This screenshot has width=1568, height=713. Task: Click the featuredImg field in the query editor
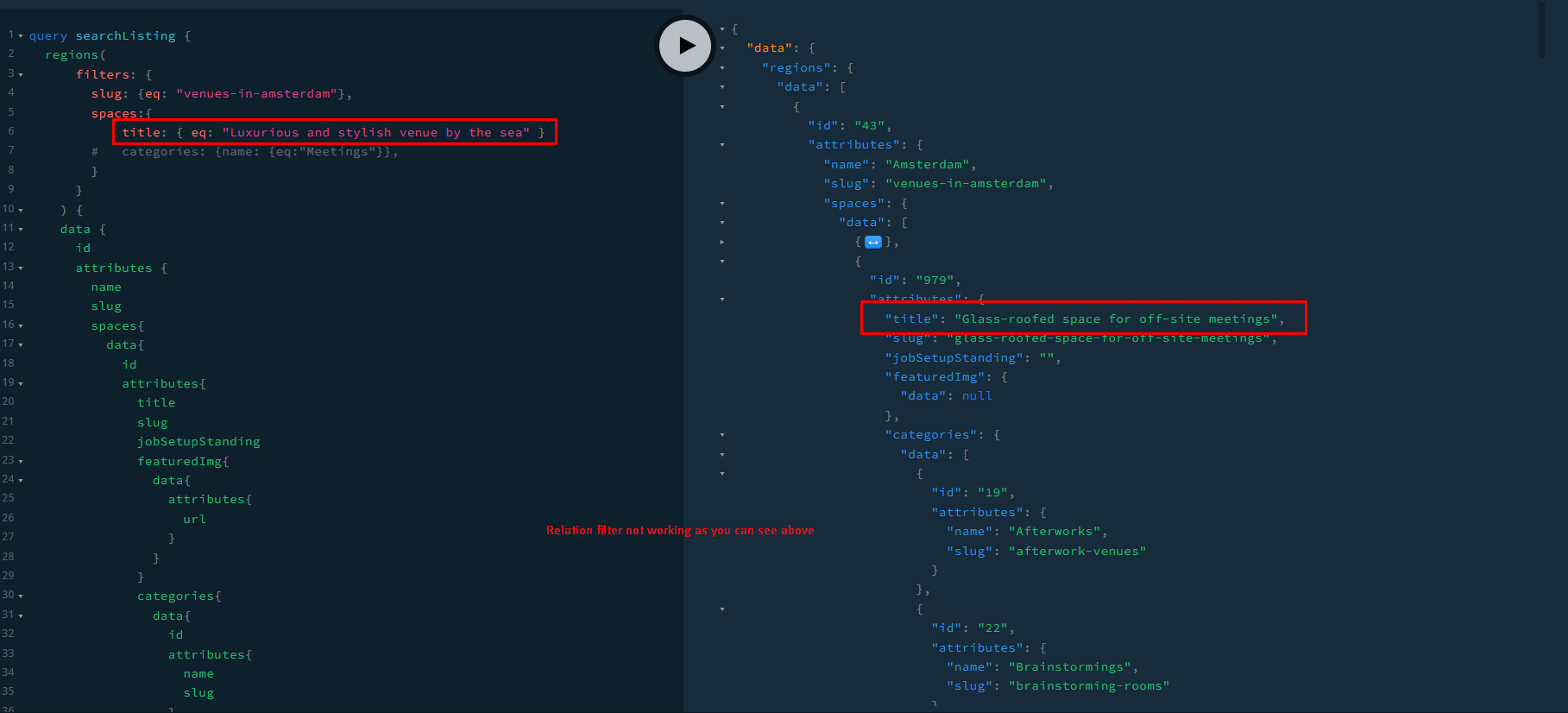pos(179,462)
